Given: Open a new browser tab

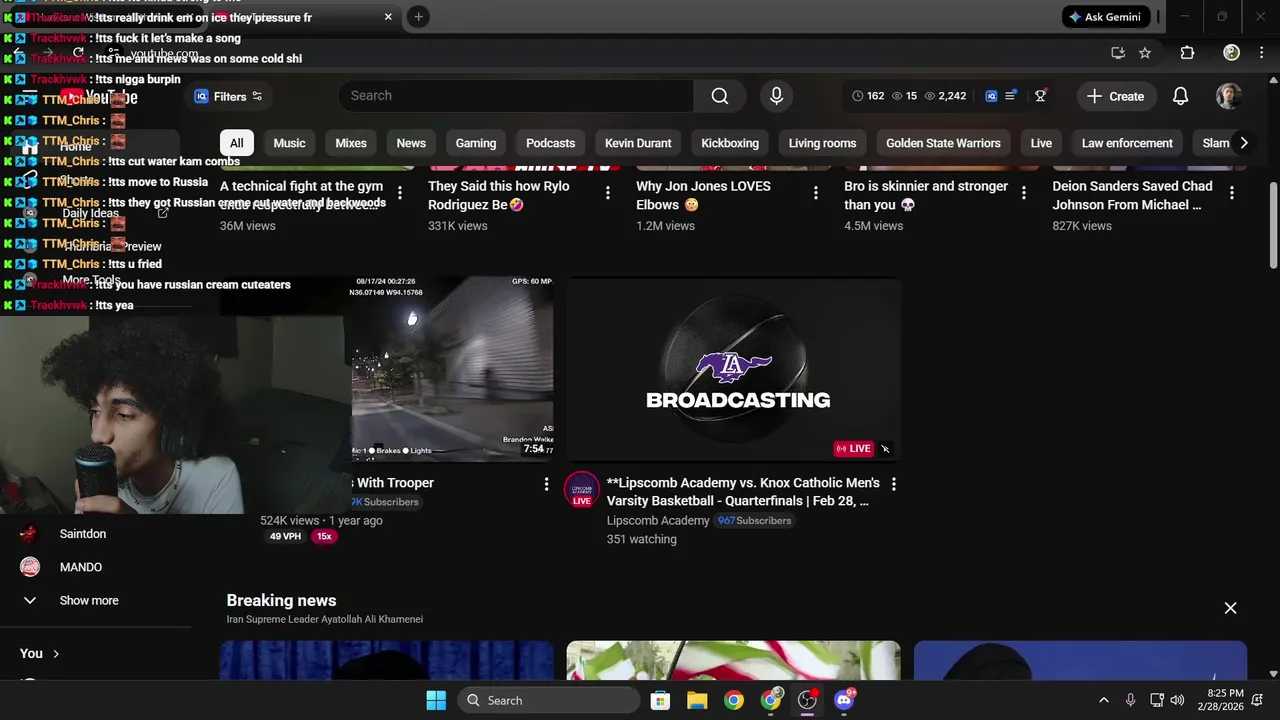Looking at the screenshot, I should coord(418,17).
